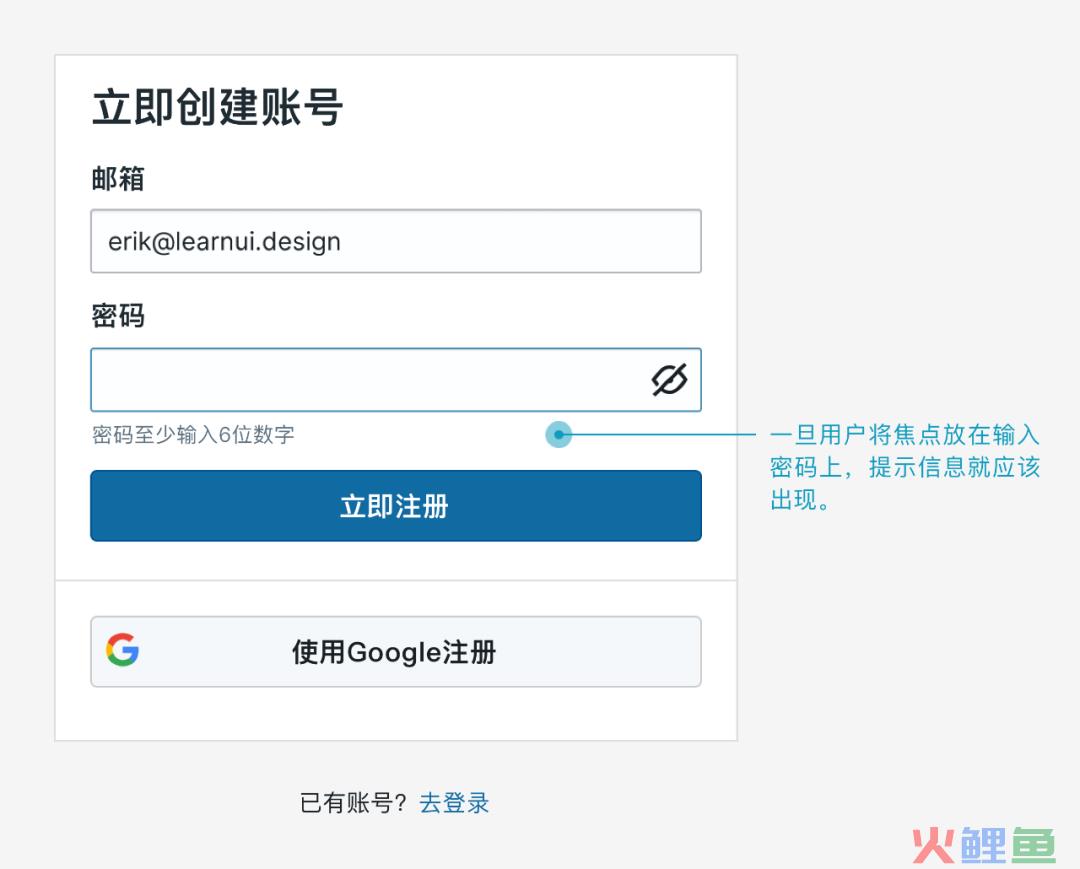Click the 立即创建账号 heading
The image size is (1080, 869).
point(217,107)
